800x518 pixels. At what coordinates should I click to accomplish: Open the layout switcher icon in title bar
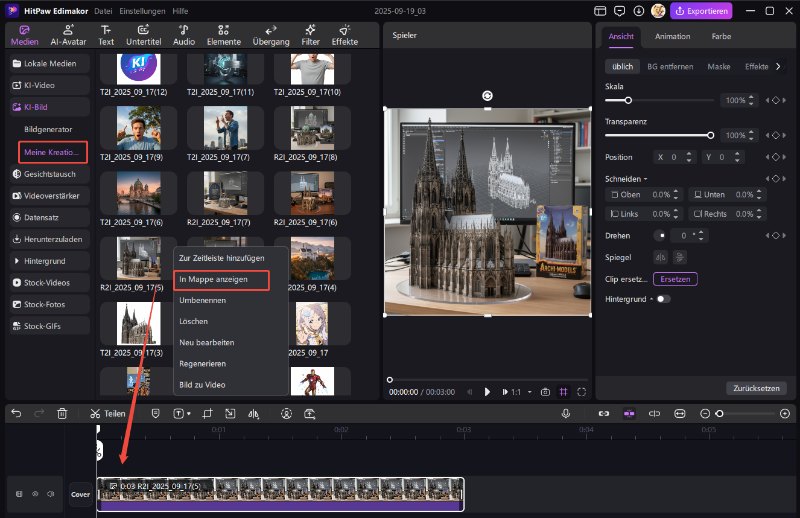pyautogui.click(x=600, y=11)
